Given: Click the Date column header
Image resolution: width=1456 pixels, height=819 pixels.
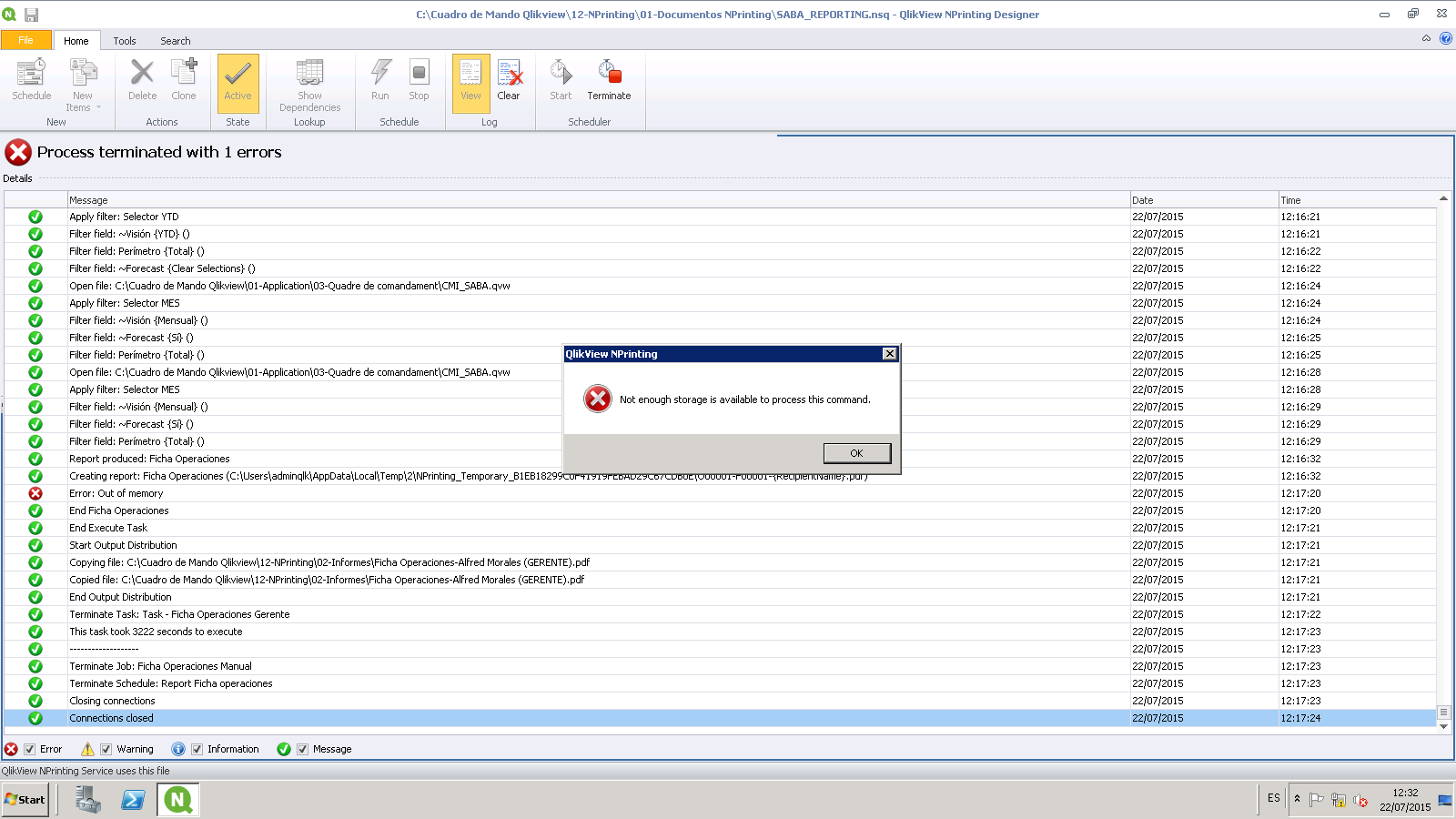Looking at the screenshot, I should (x=1204, y=200).
